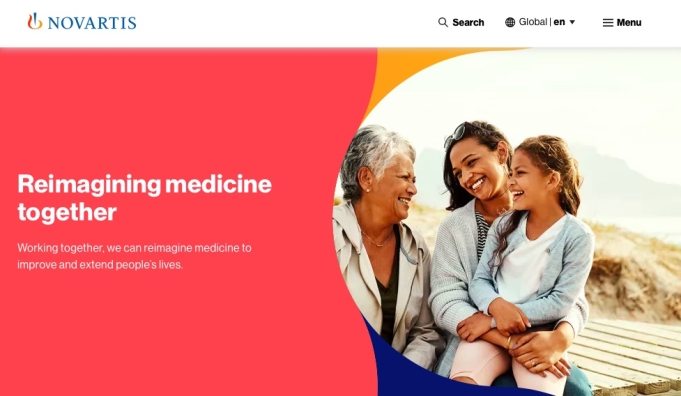Screen dimensions: 681x396
Task: Select the 'Global' region label
Action: [532, 22]
